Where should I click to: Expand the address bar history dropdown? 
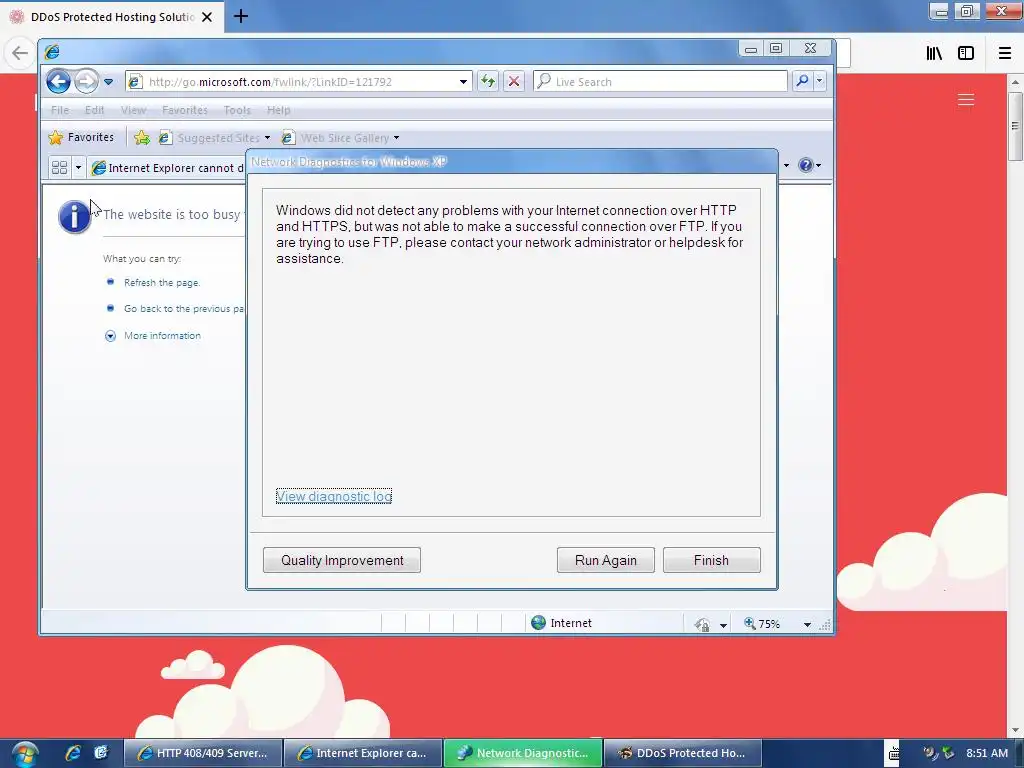pos(463,82)
